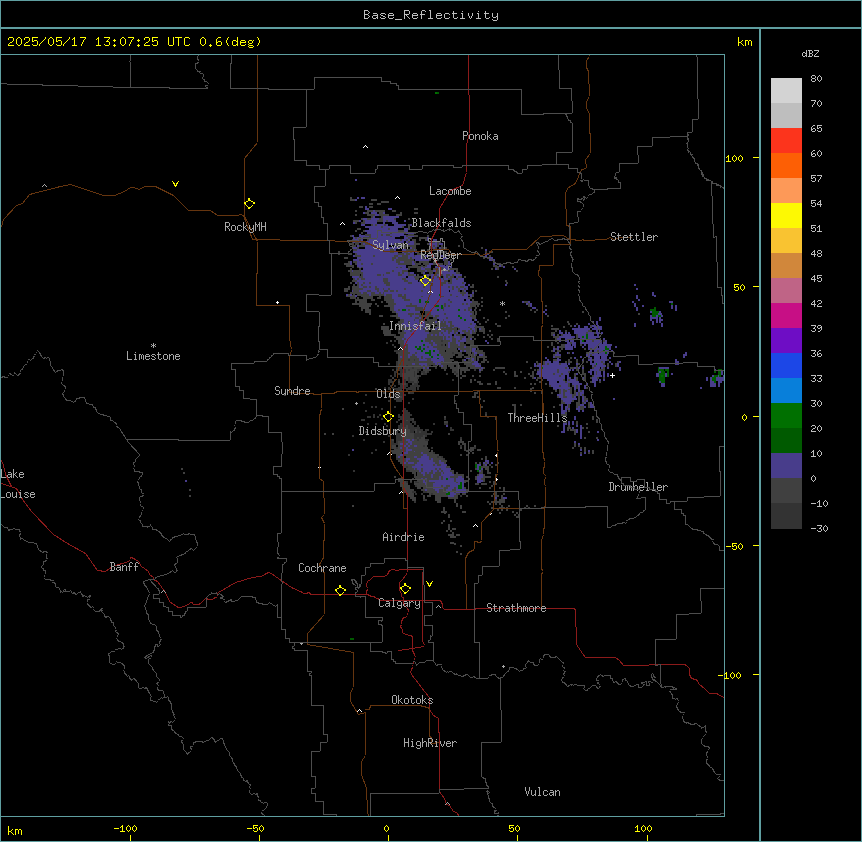Select the Blackfalds label
The image size is (862, 842).
pyautogui.click(x=441, y=223)
